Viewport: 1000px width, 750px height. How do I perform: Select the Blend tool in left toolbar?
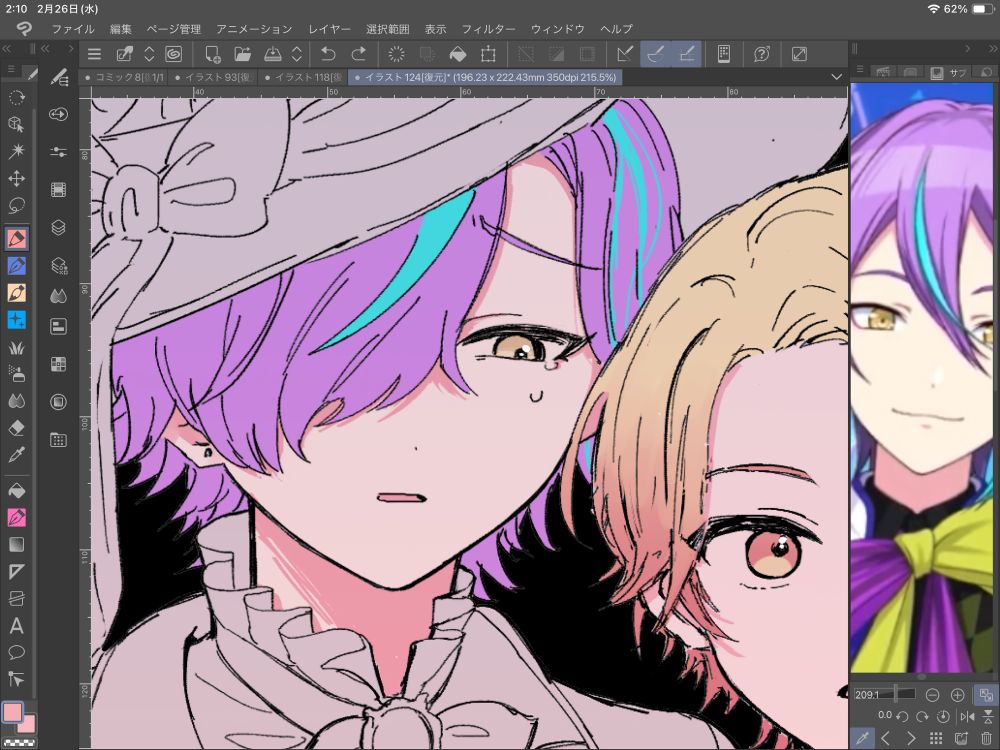17,401
